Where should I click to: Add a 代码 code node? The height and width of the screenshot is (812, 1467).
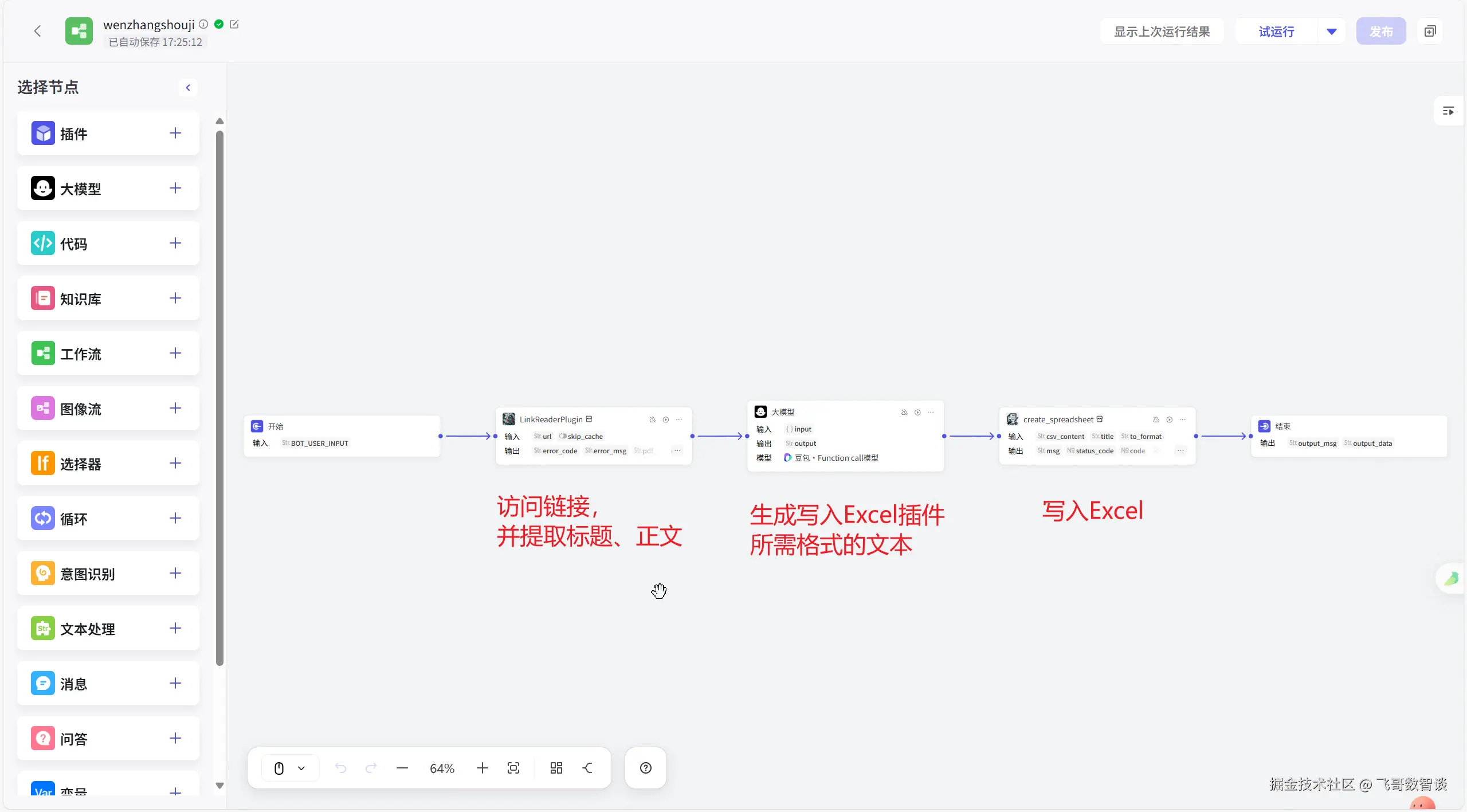175,244
